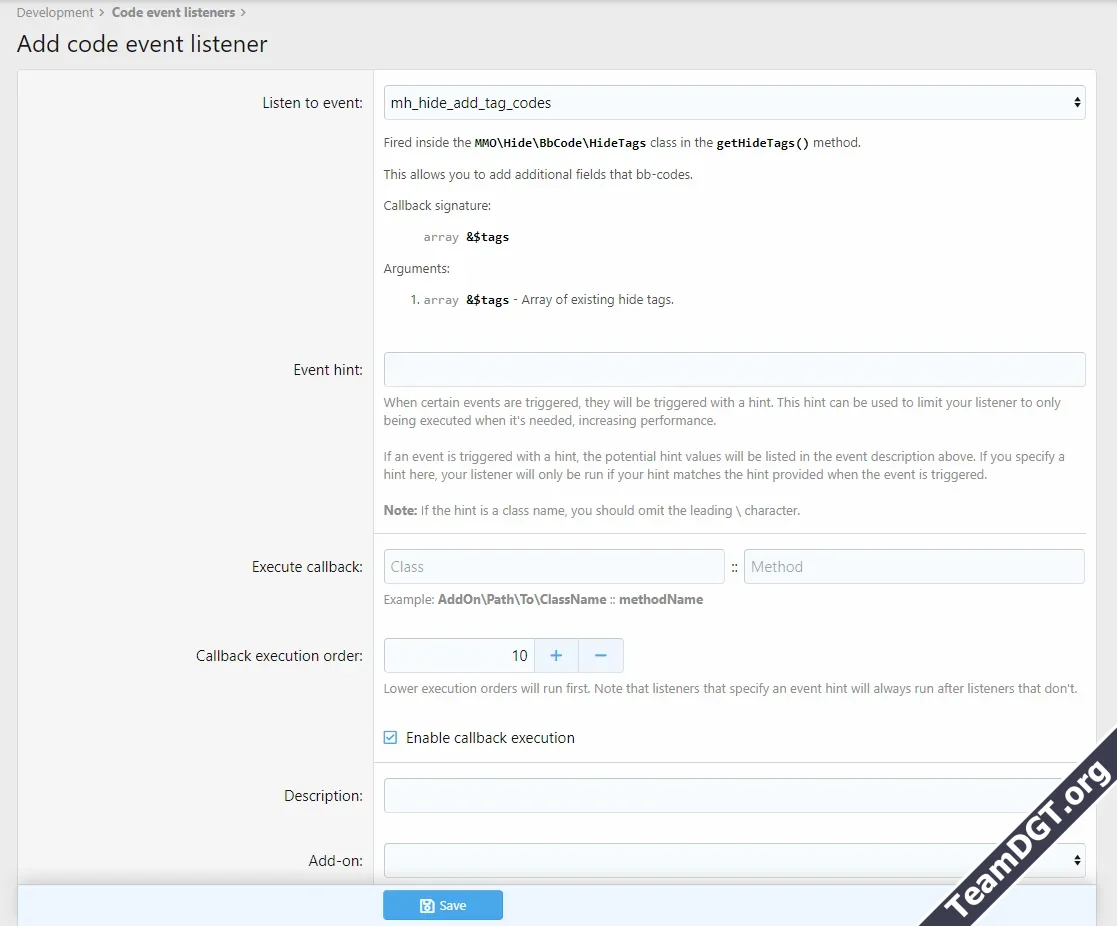Click the "Execute callback:" field label
The height and width of the screenshot is (926, 1117).
[x=307, y=567]
